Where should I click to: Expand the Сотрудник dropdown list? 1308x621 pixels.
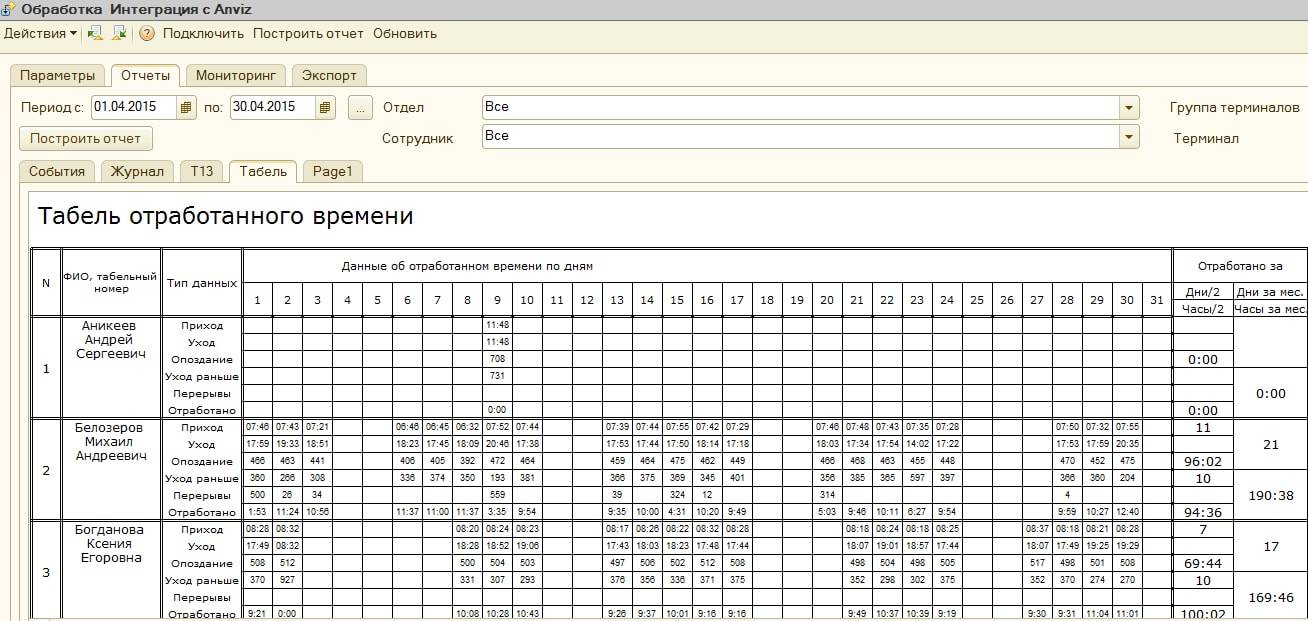(x=1129, y=136)
